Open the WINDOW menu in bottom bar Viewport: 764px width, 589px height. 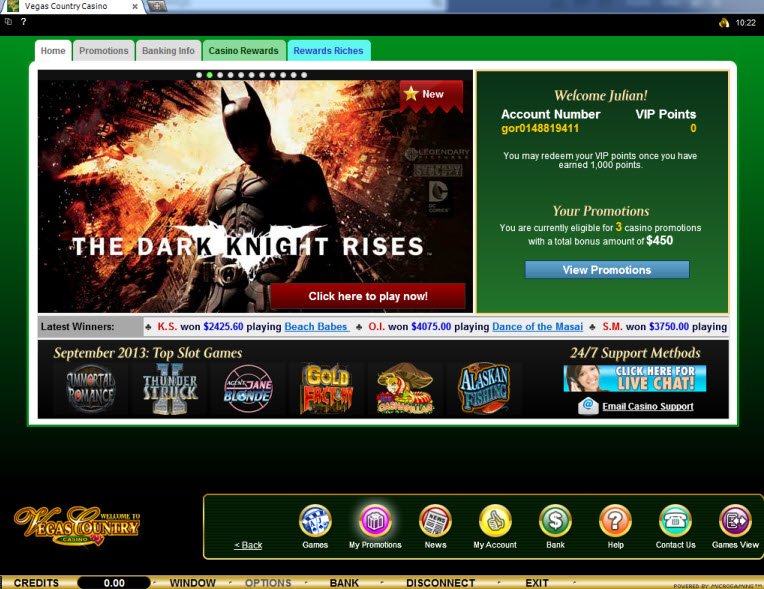(192, 583)
